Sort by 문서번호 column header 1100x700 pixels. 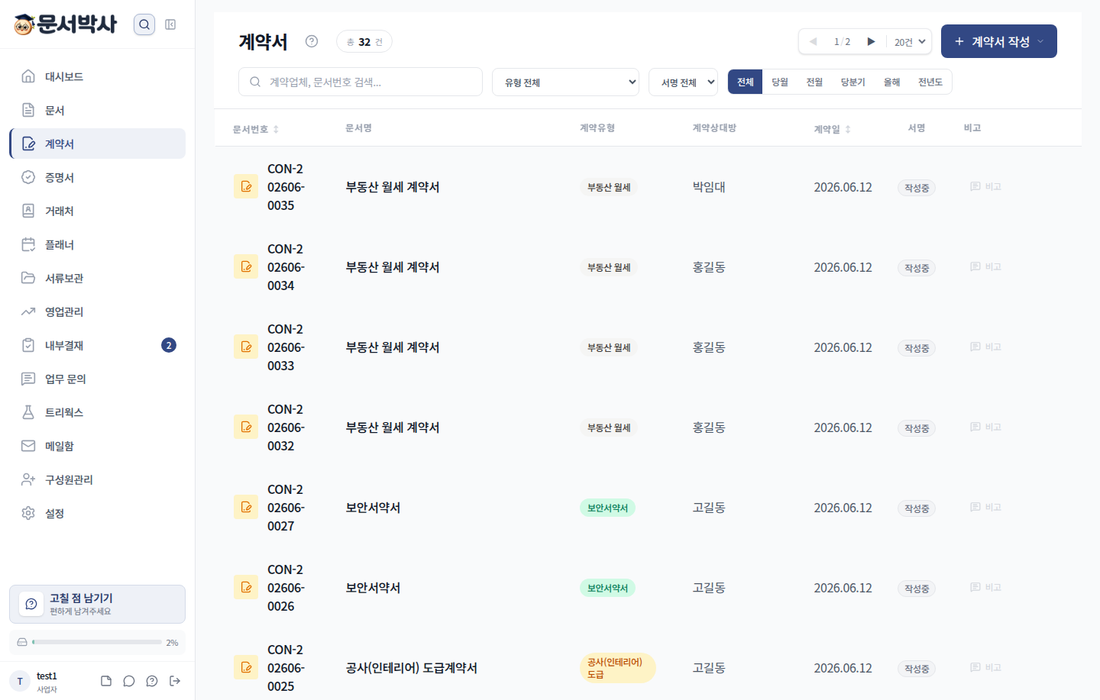[x=256, y=129]
